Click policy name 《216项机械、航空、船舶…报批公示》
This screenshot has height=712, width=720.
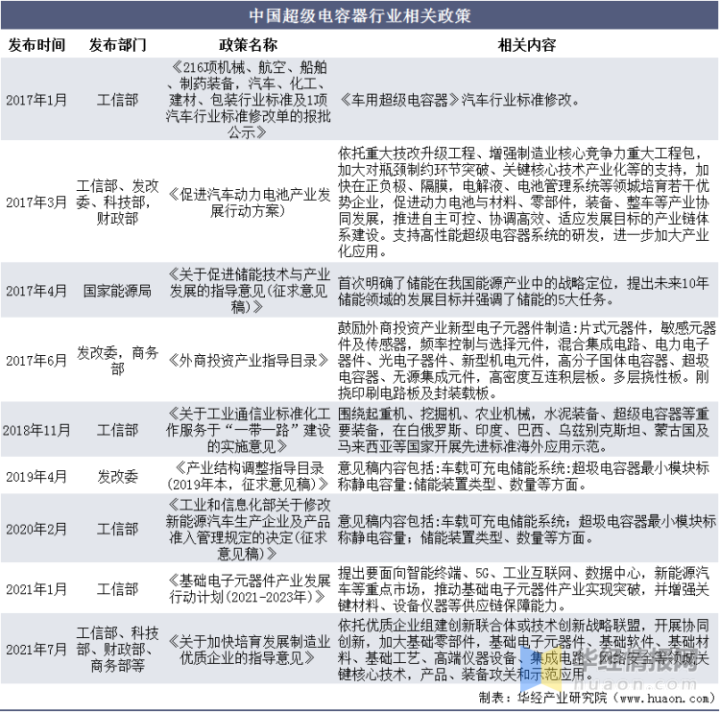click(248, 100)
